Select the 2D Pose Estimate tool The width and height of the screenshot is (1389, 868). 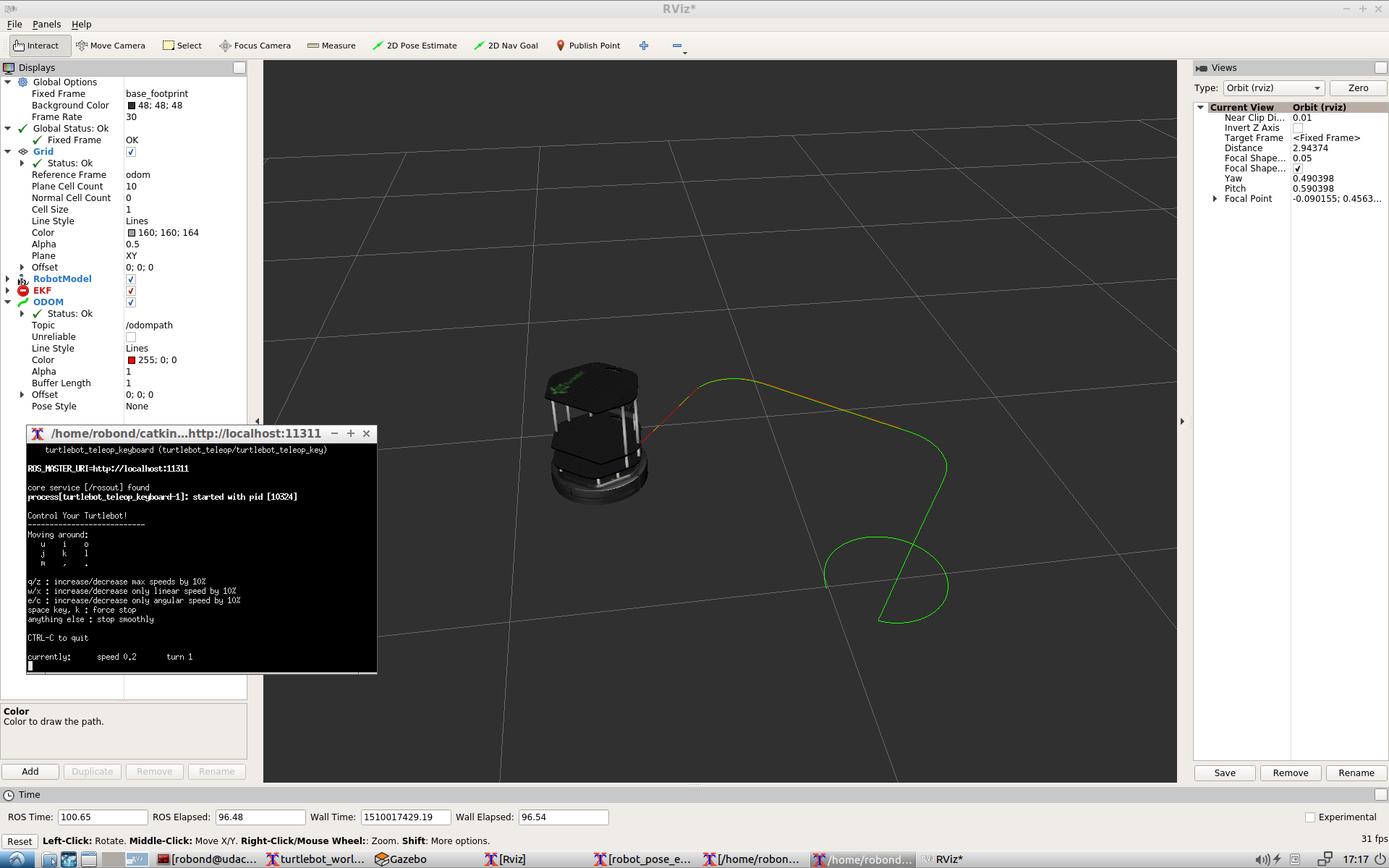[x=415, y=46]
